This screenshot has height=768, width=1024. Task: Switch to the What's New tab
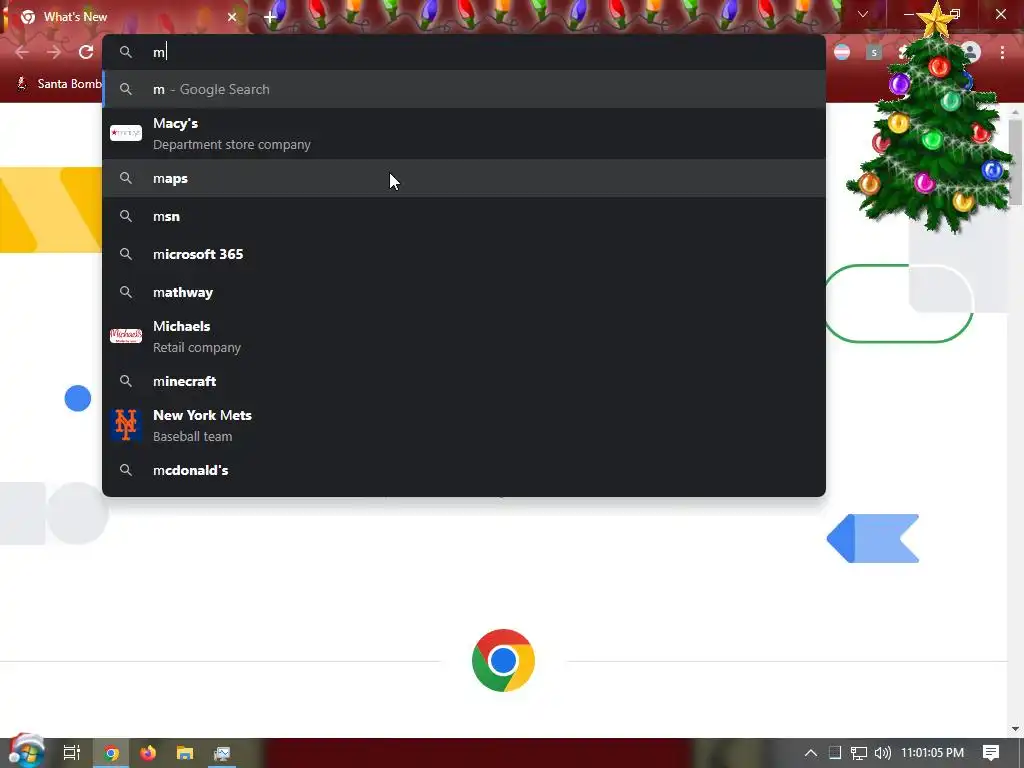[124, 17]
